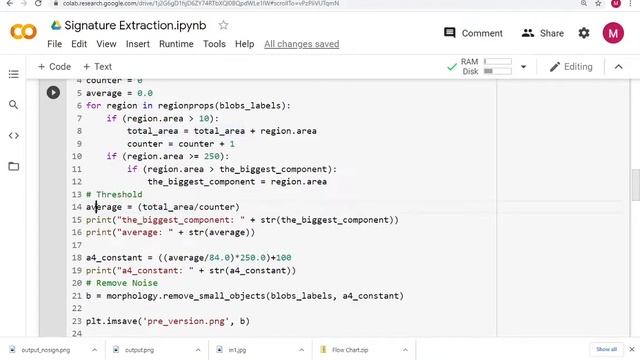Click the 'average = 0.0' line
The height and width of the screenshot is (360, 640).
point(119,93)
